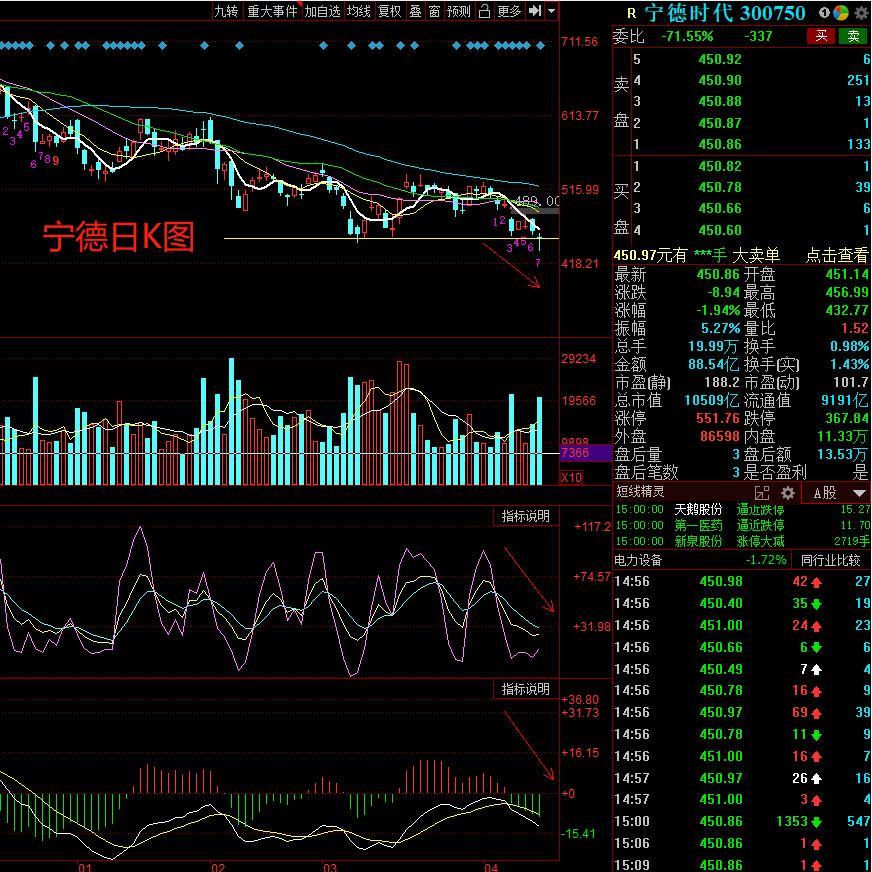Click the 委比 -71.55% value
872x872 pixels.
pos(687,36)
